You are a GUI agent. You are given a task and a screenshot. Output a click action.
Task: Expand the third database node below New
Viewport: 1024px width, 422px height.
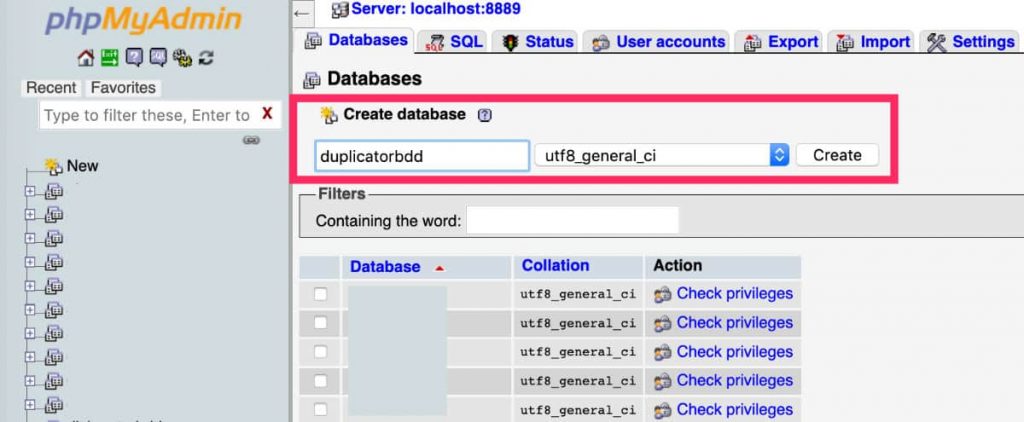tap(30, 238)
